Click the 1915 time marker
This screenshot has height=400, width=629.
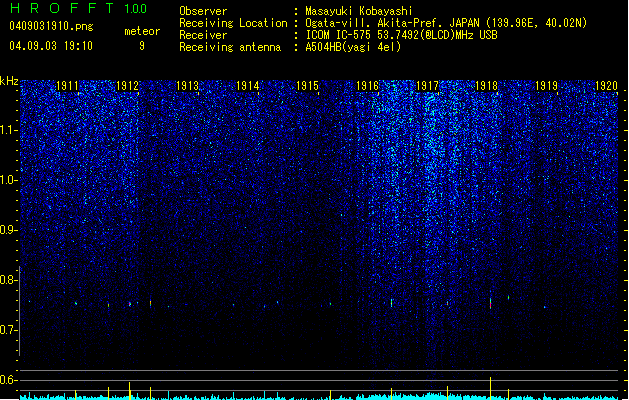tap(307, 86)
